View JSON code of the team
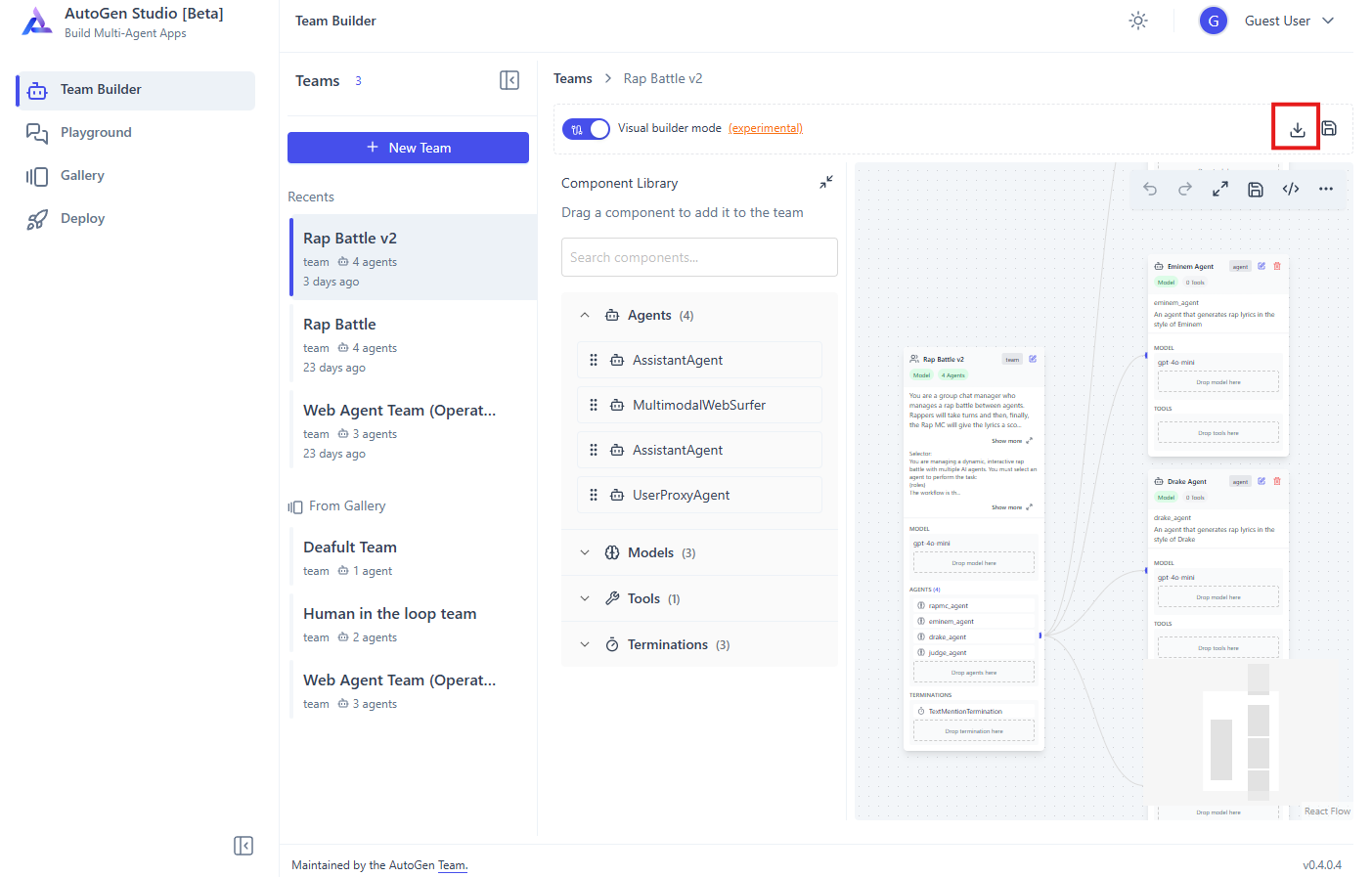This screenshot has height=877, width=1372. (x=1291, y=189)
